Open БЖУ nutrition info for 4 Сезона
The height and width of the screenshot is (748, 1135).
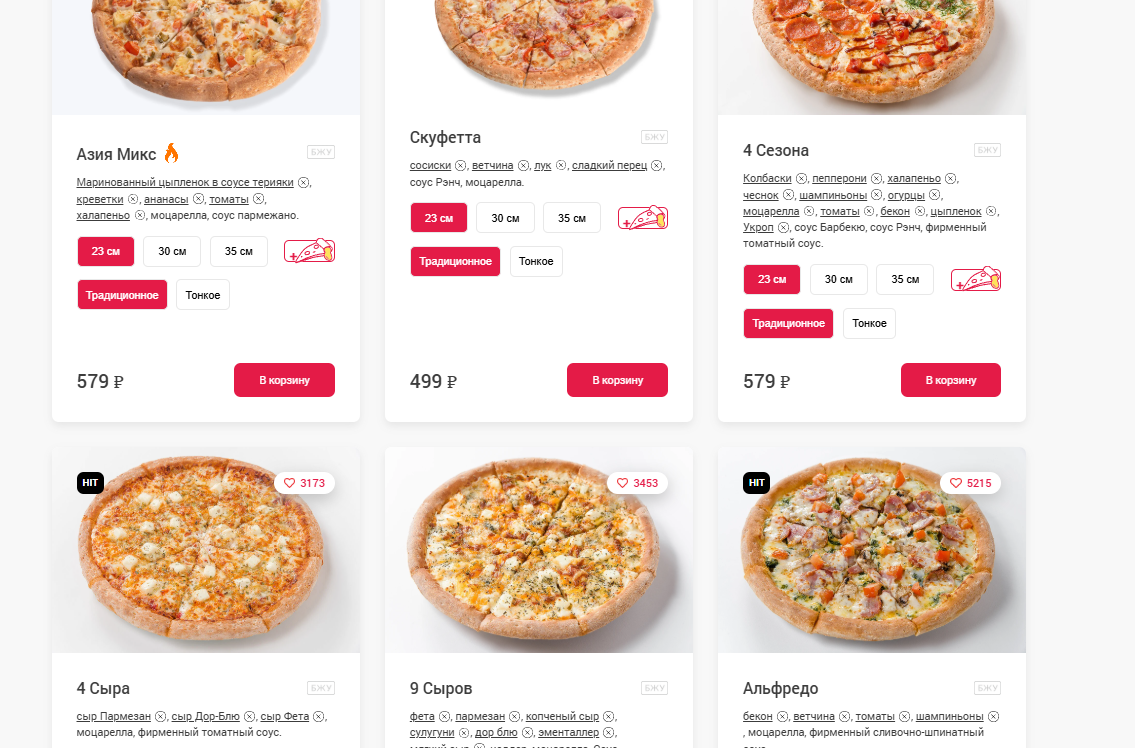[987, 150]
